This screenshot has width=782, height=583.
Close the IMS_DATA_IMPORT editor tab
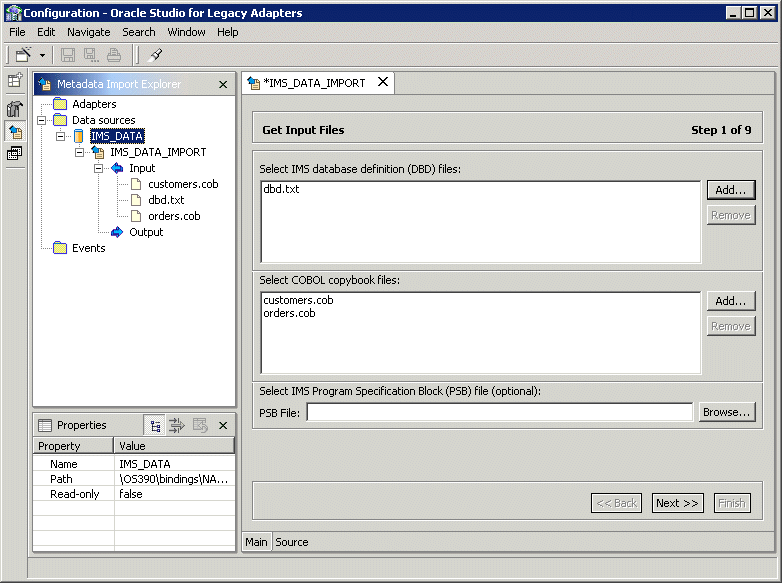(x=383, y=82)
